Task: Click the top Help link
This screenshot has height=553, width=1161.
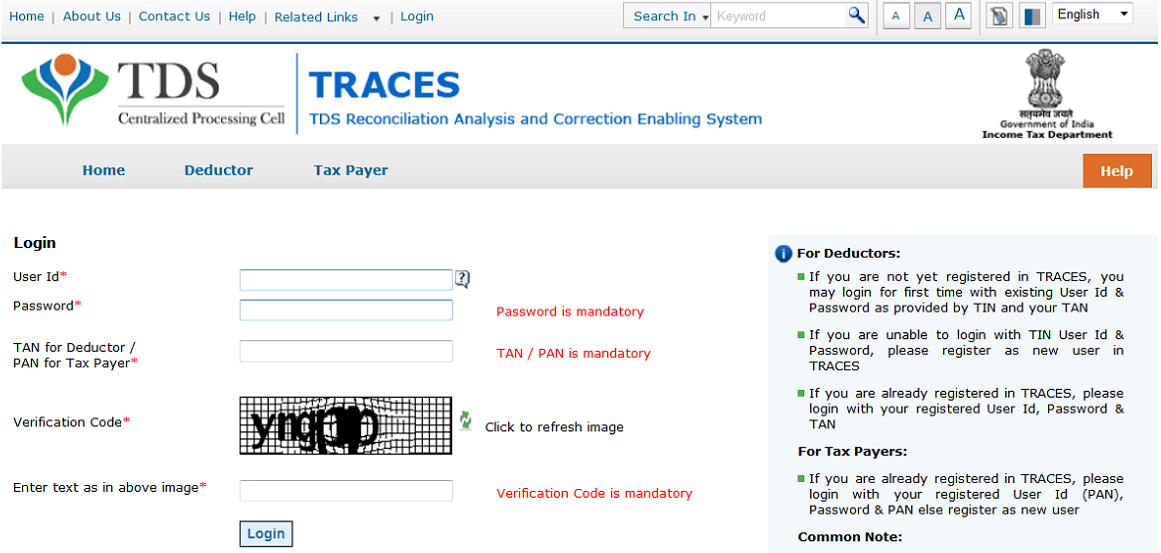Action: (x=242, y=16)
